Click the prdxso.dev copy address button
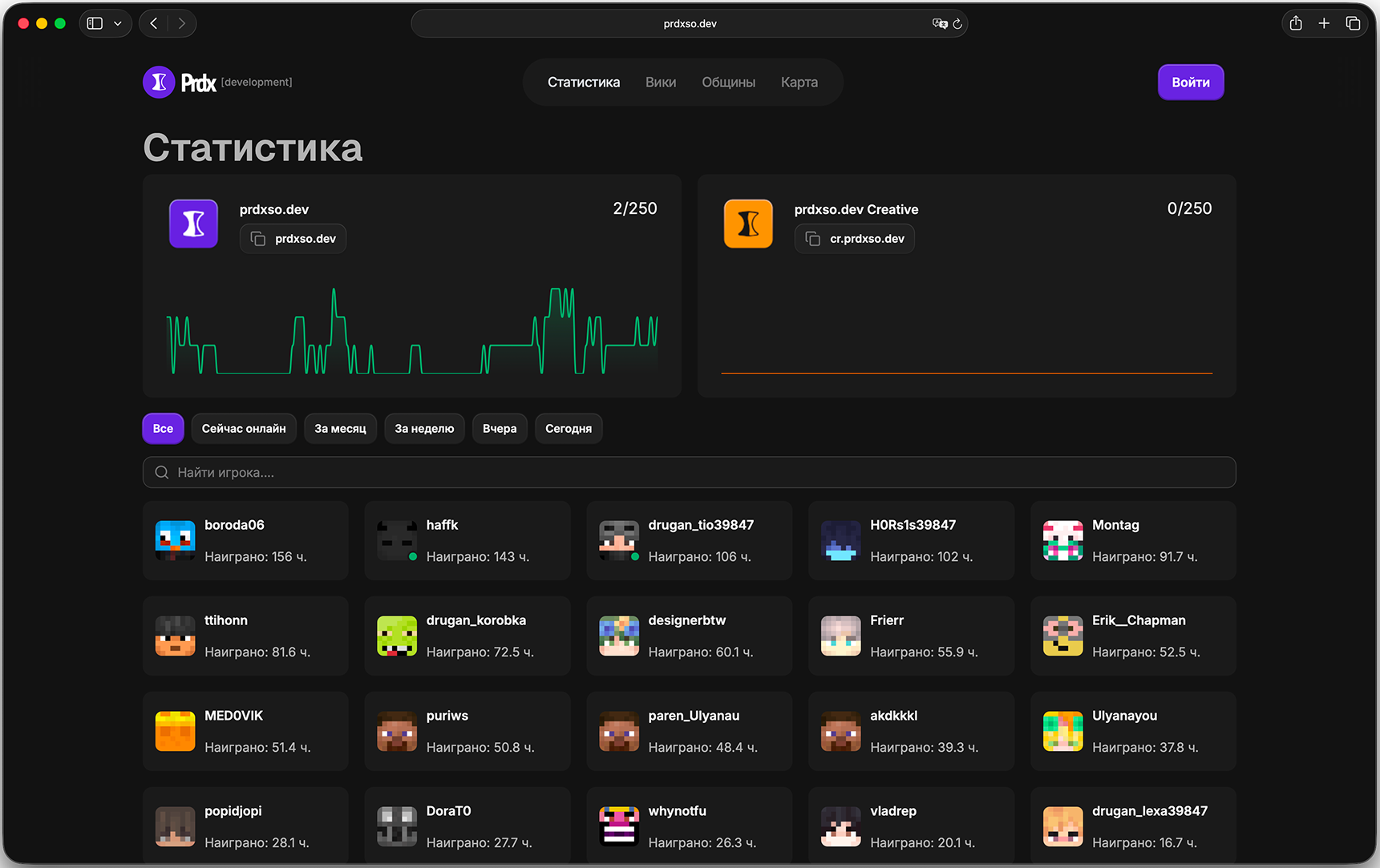The image size is (1380, 868). tap(293, 239)
